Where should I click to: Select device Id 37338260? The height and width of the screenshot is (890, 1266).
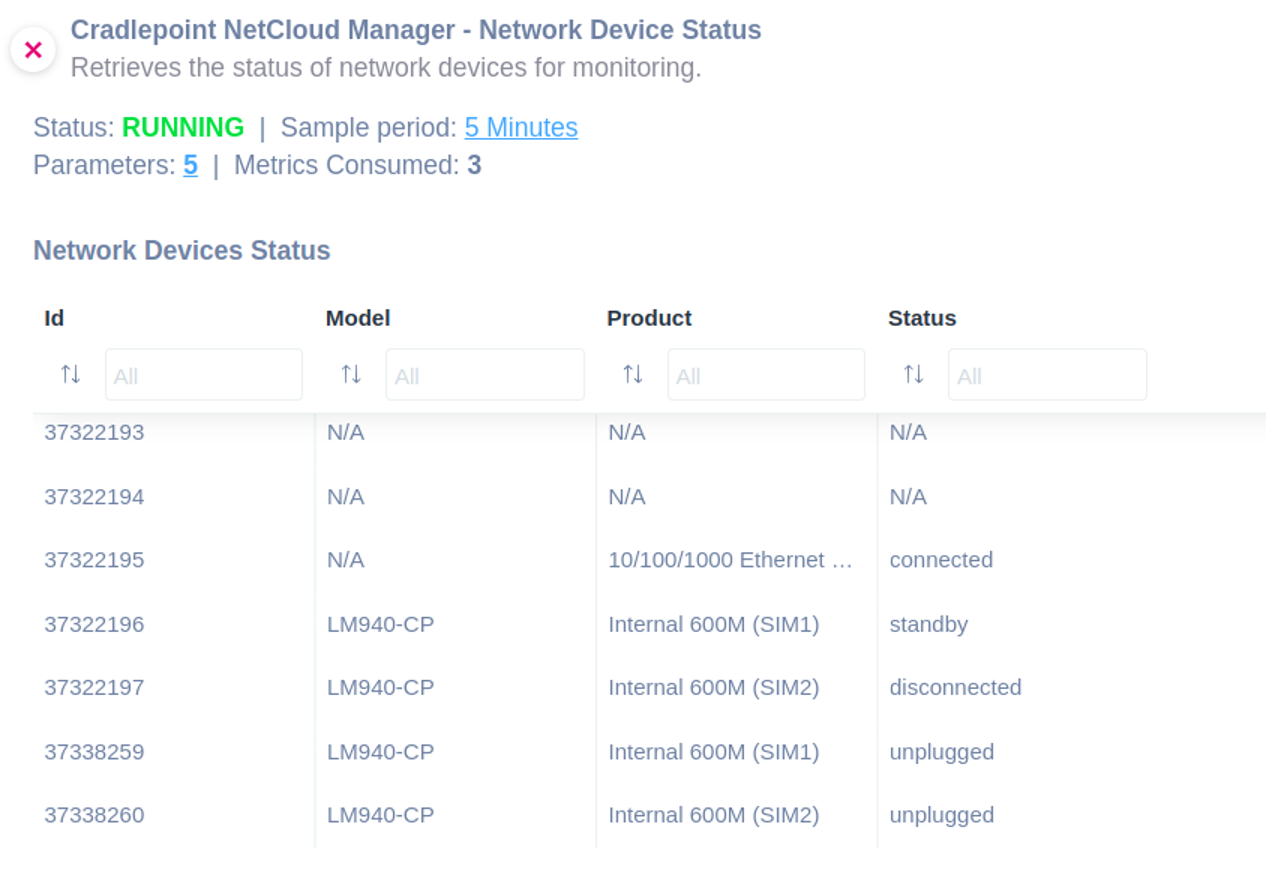coord(94,815)
